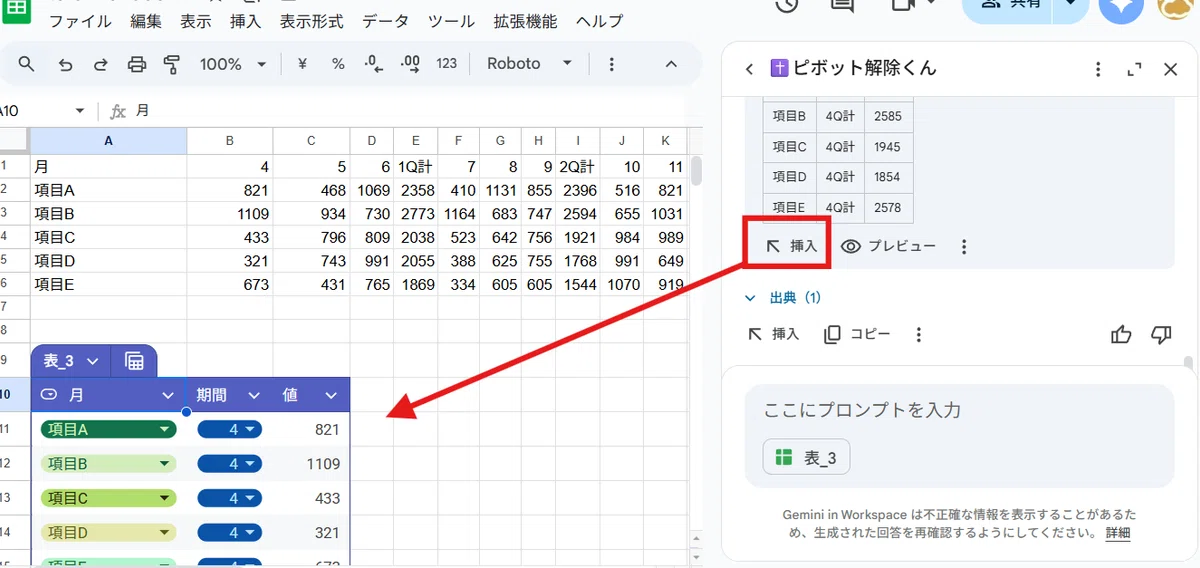Open three-dot menu next to プレビュー

pyautogui.click(x=964, y=246)
